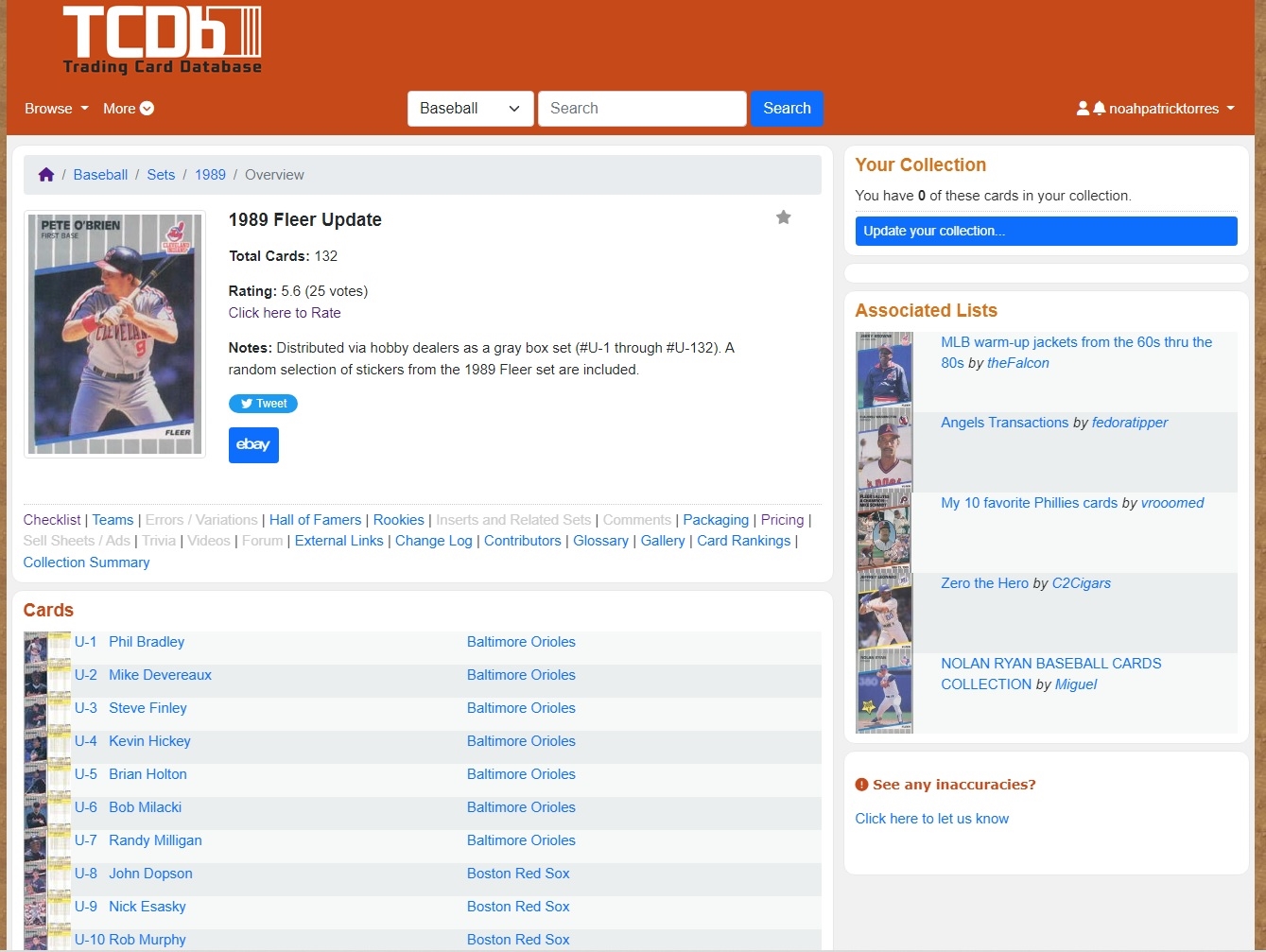Open the Glossary link

pyautogui.click(x=600, y=541)
